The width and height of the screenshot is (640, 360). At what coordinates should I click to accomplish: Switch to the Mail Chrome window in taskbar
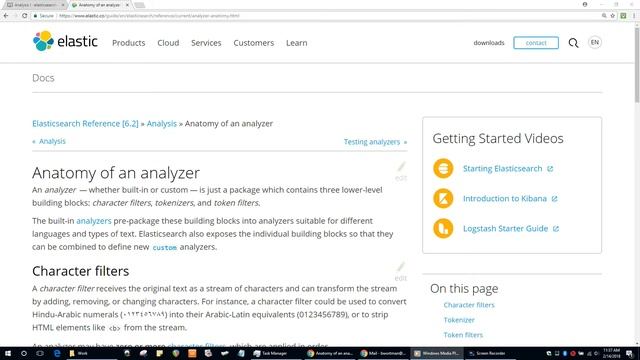click(x=383, y=353)
